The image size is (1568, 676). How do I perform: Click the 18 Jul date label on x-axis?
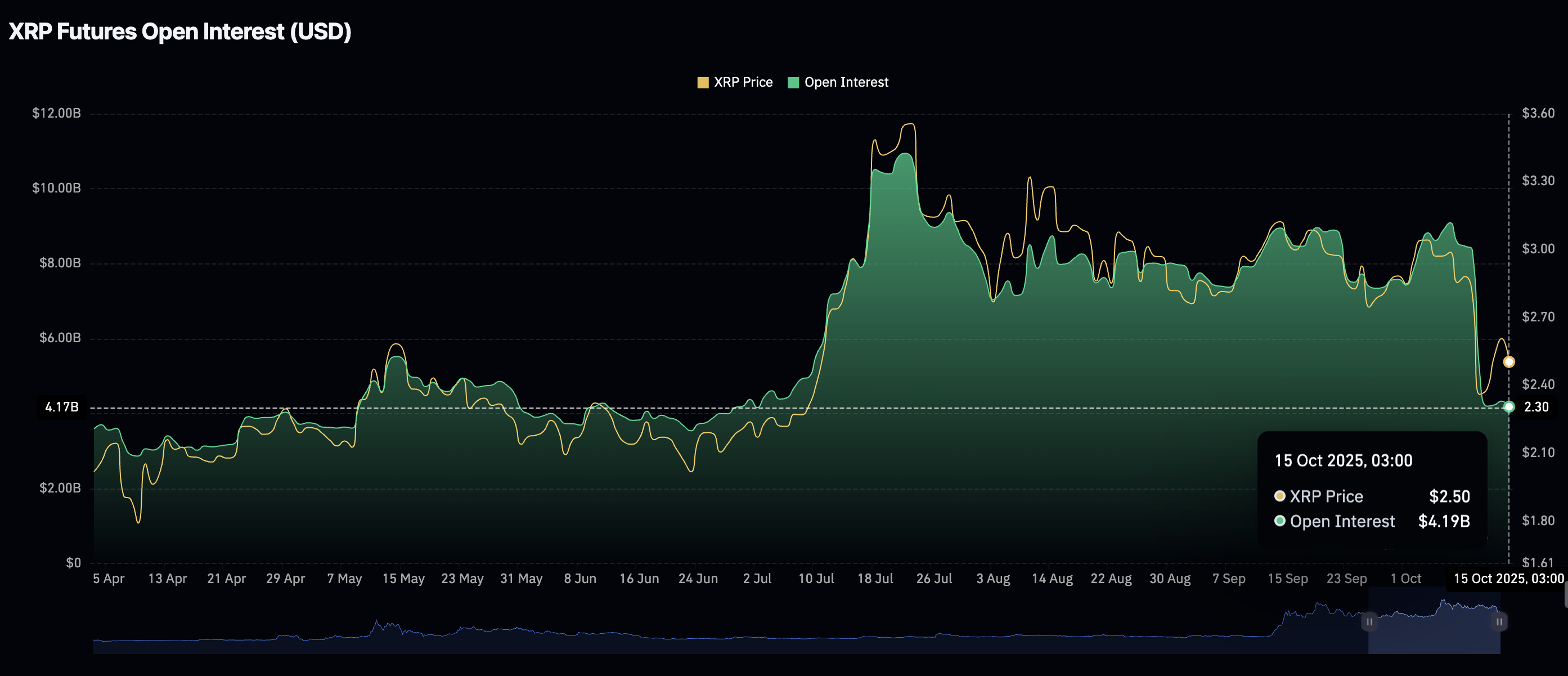(877, 579)
